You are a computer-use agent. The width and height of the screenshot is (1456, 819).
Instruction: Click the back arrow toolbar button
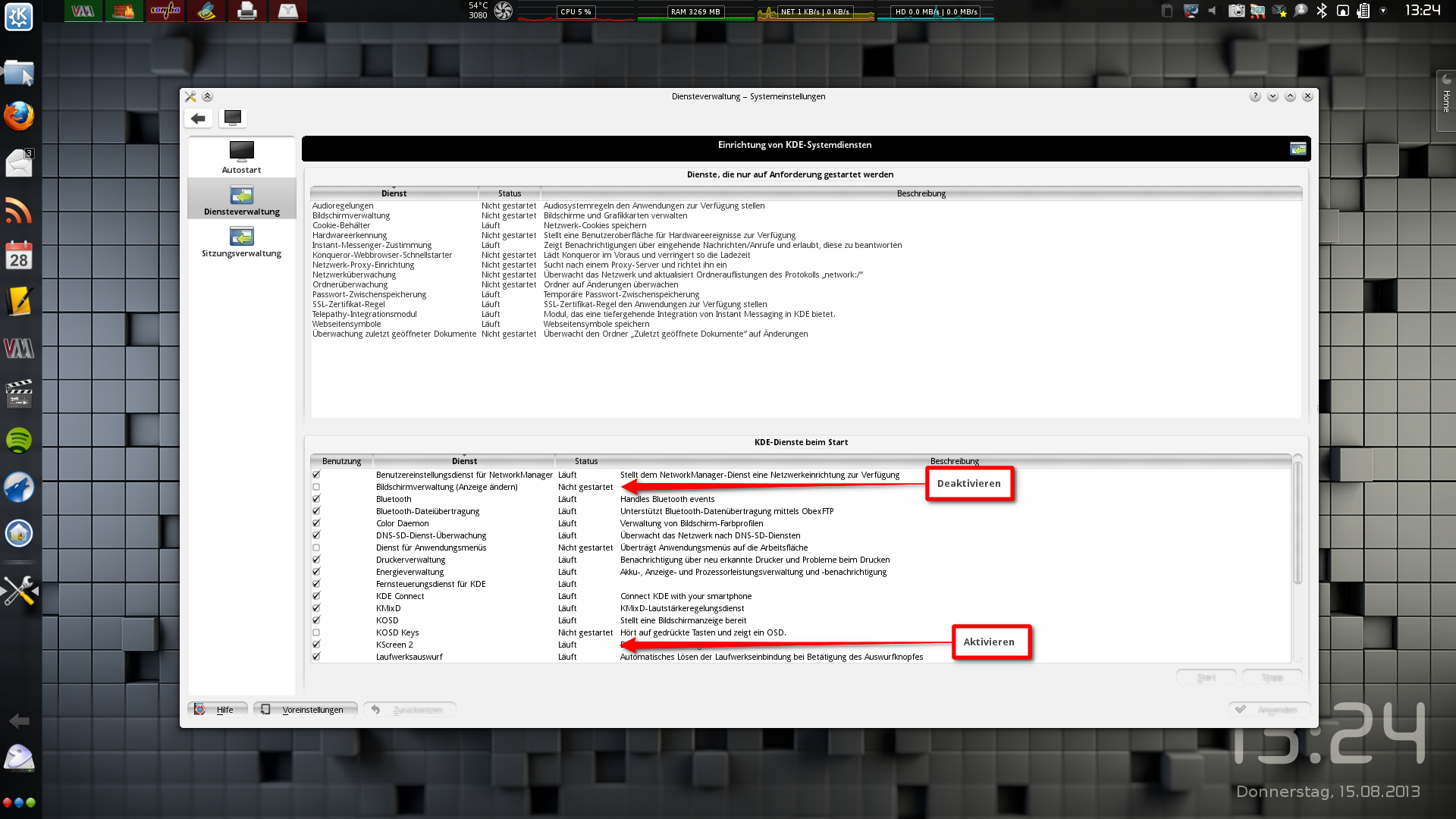pyautogui.click(x=198, y=118)
